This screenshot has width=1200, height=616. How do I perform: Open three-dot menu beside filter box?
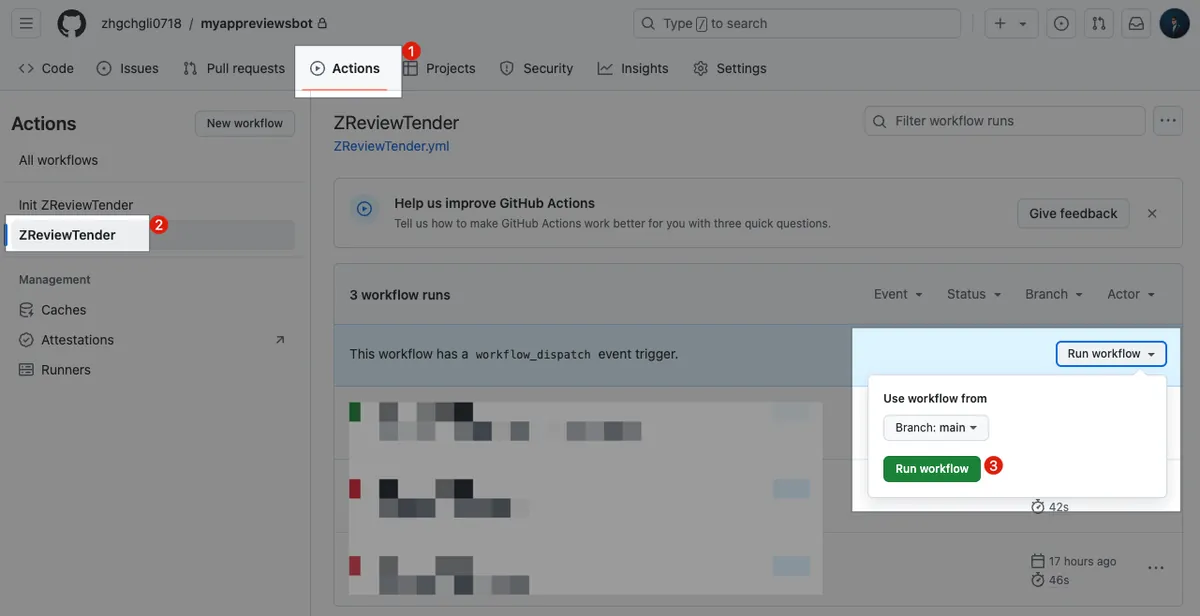[x=1167, y=121]
